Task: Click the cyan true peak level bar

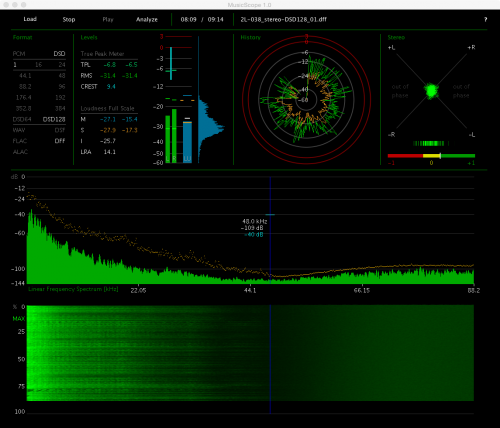Action: [x=171, y=63]
